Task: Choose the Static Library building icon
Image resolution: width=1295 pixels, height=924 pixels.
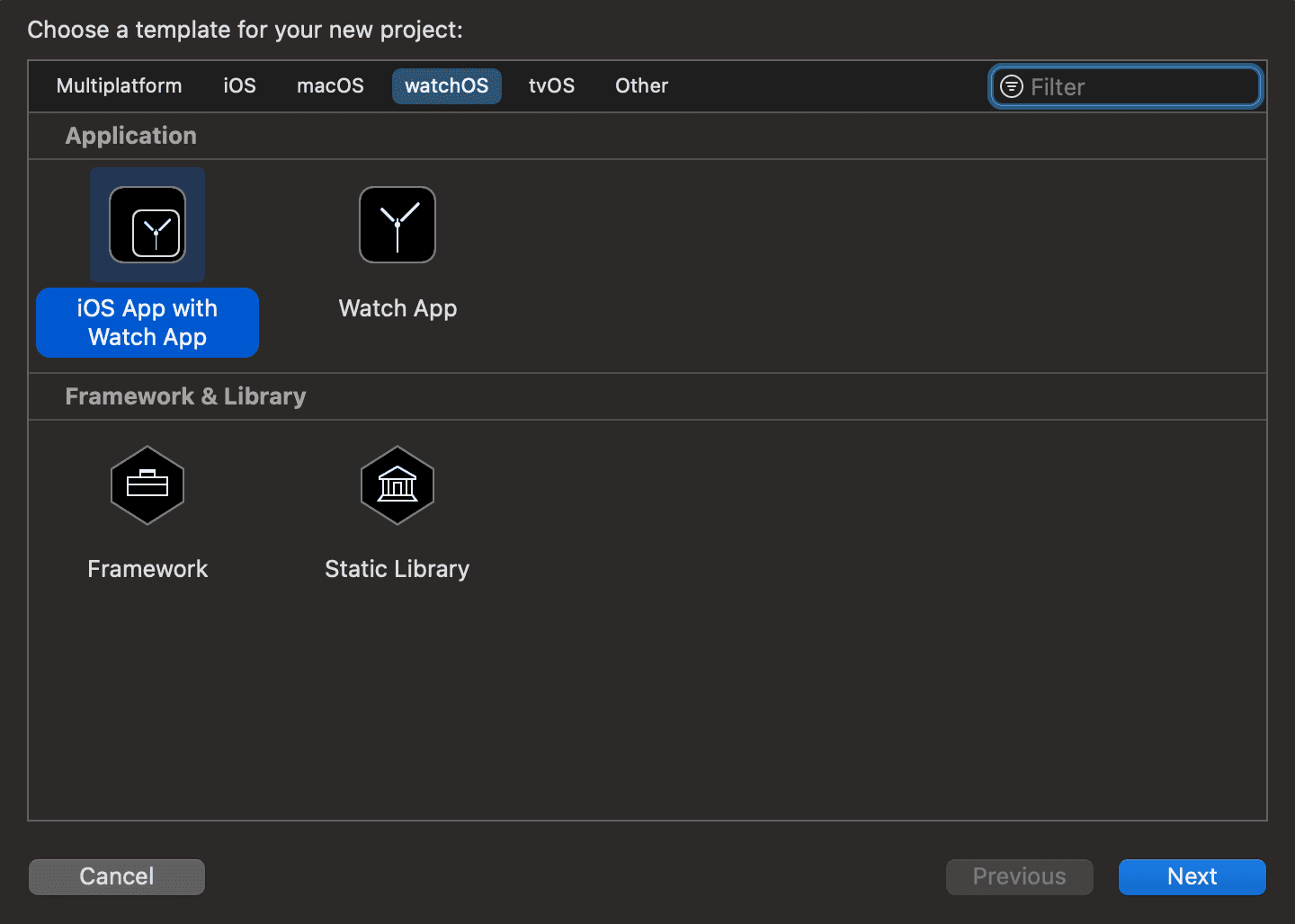Action: coord(397,485)
